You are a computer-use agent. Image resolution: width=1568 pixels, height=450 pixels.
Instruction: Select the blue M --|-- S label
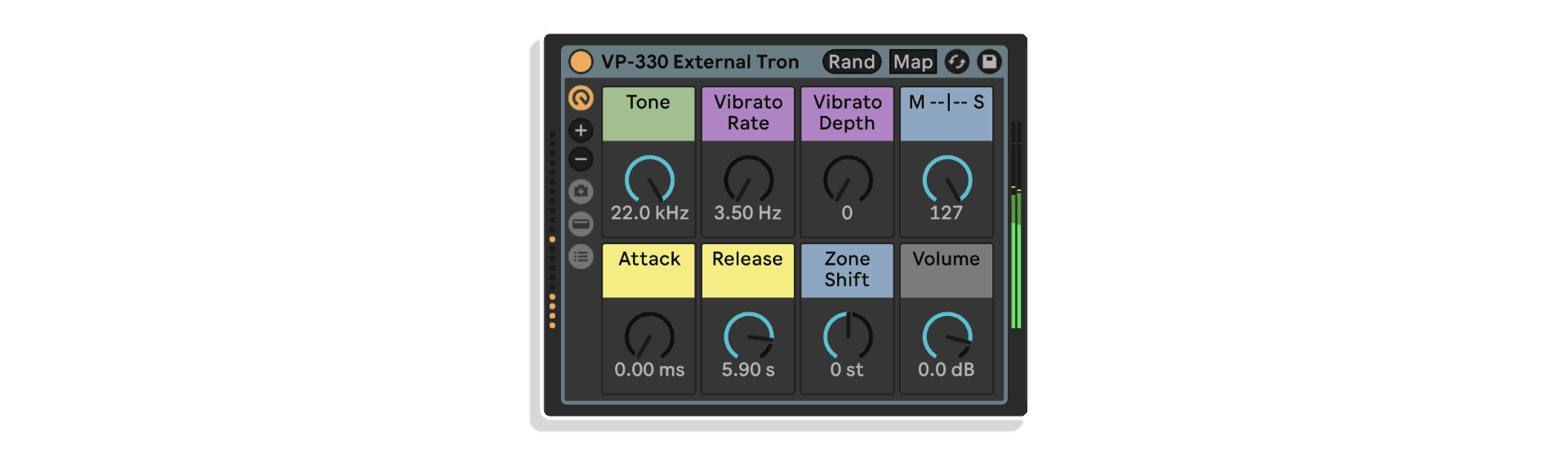947,114
